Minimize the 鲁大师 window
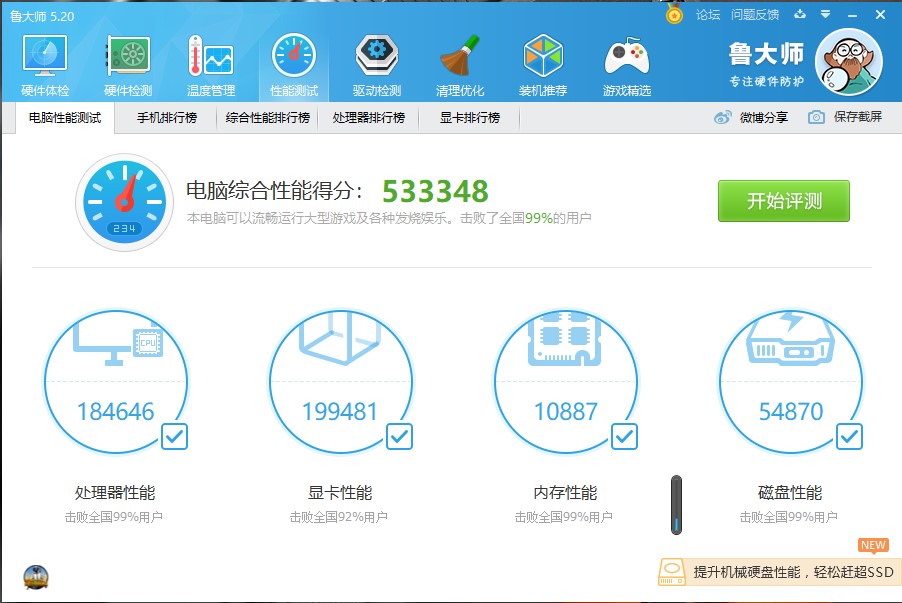Screen dimensions: 902x603 pos(853,15)
